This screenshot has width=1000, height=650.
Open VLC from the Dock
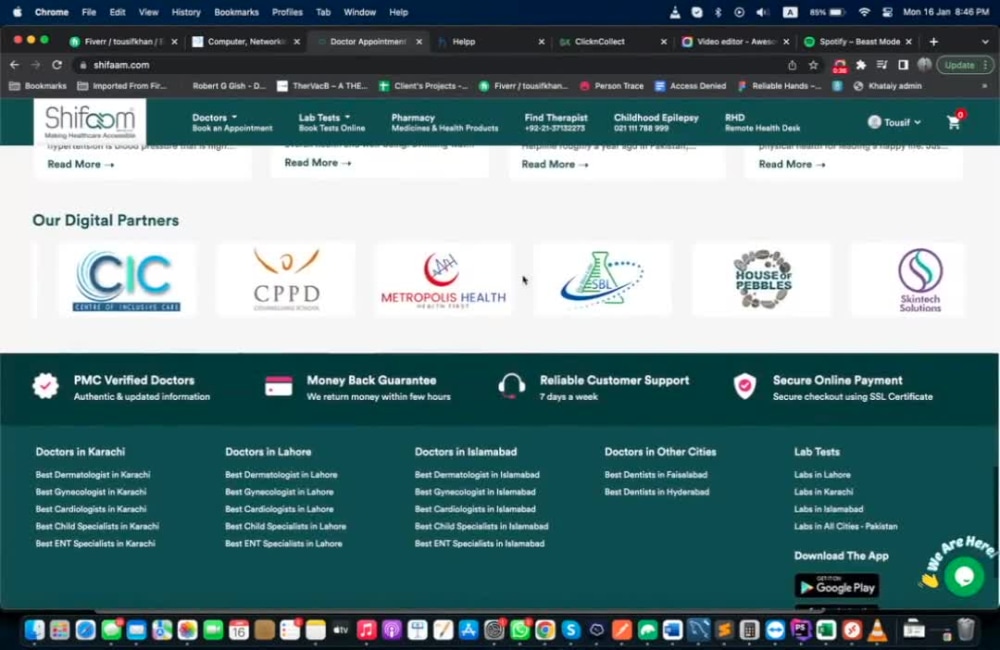point(878,630)
